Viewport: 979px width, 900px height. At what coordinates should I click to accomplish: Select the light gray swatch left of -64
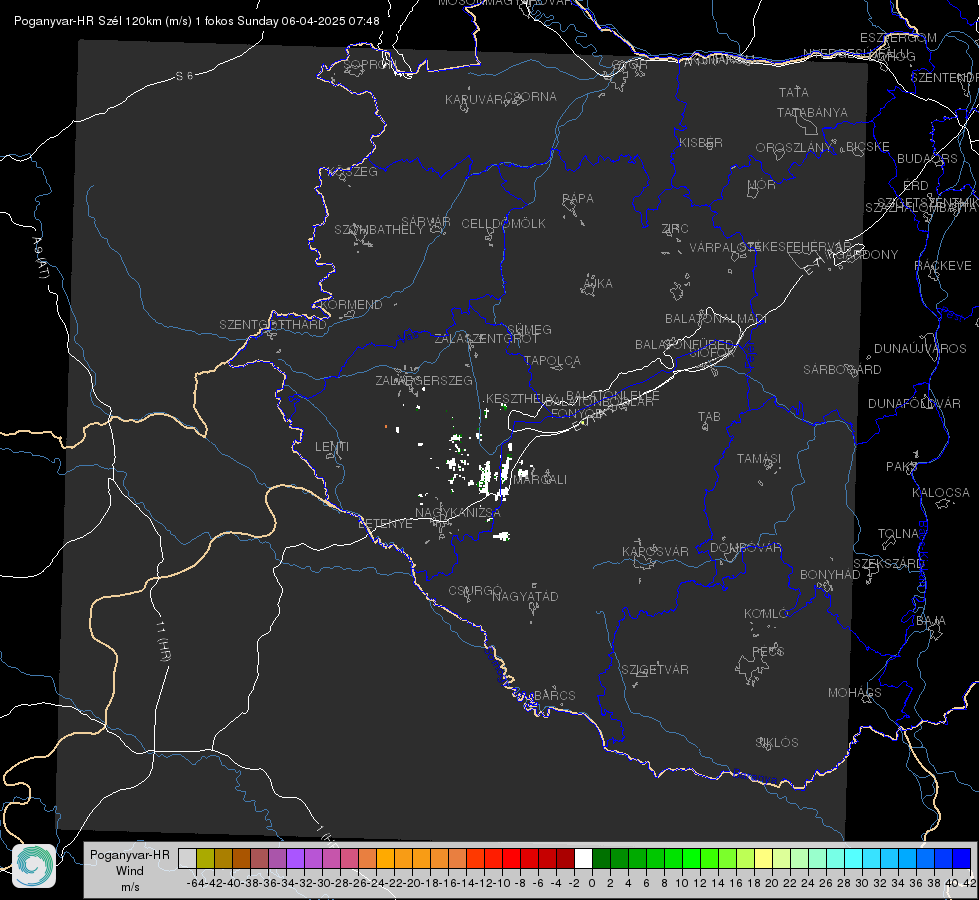[x=187, y=858]
